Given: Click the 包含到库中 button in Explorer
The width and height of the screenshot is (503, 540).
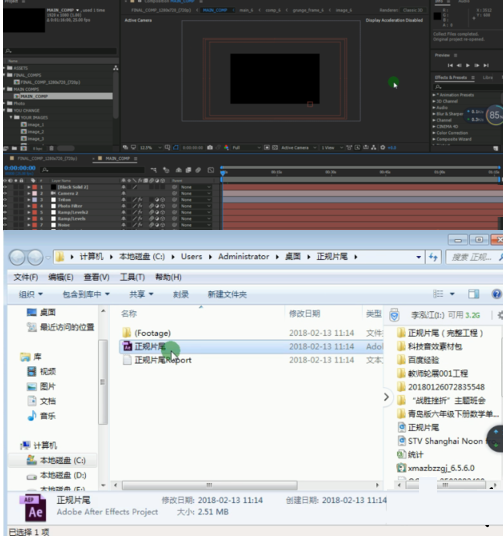Looking at the screenshot, I should [86, 294].
